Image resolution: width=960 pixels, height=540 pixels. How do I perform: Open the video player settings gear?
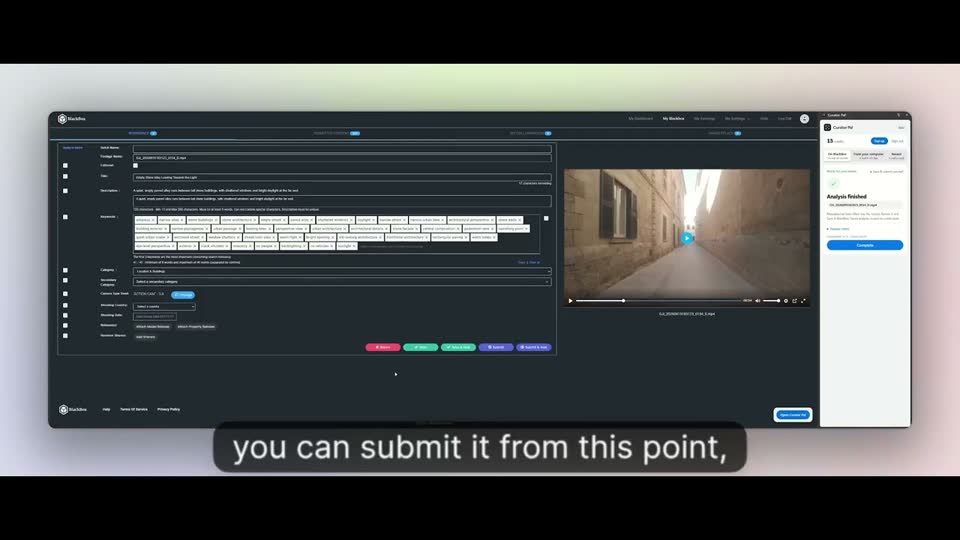tap(786, 301)
